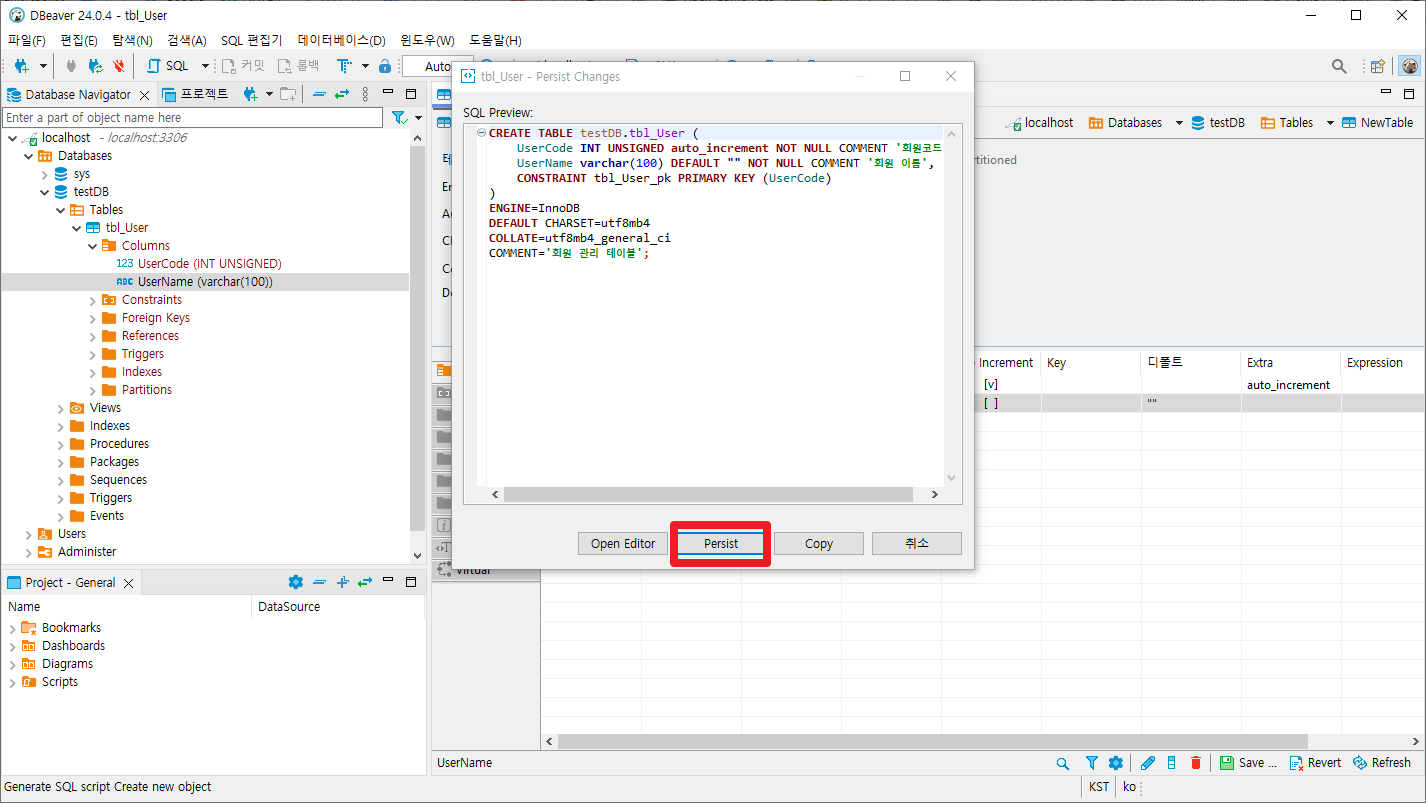Open the dropdown arrow after Databases breadcrumb
The image size is (1426, 803).
click(x=1179, y=123)
